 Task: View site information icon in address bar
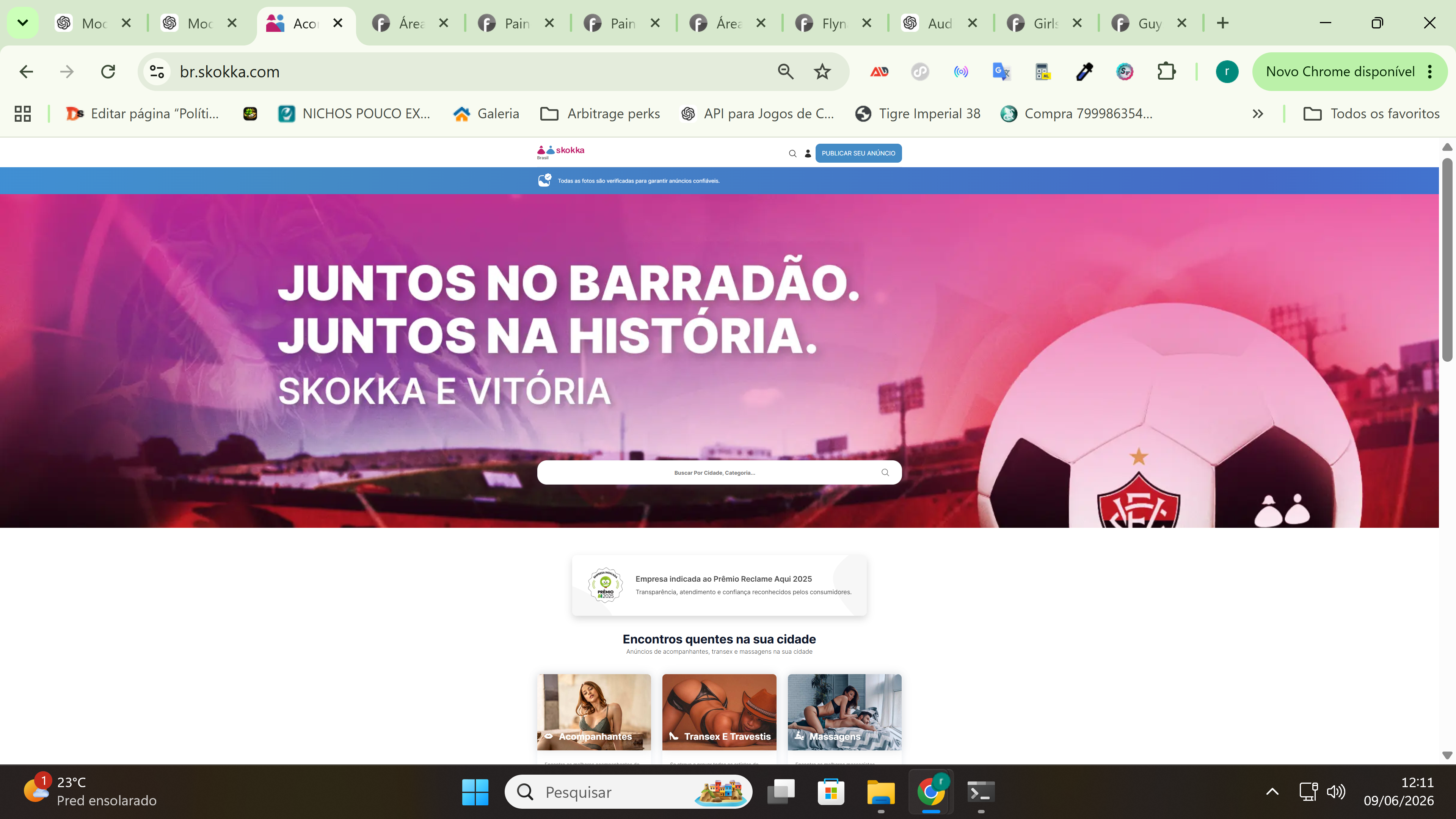157,72
